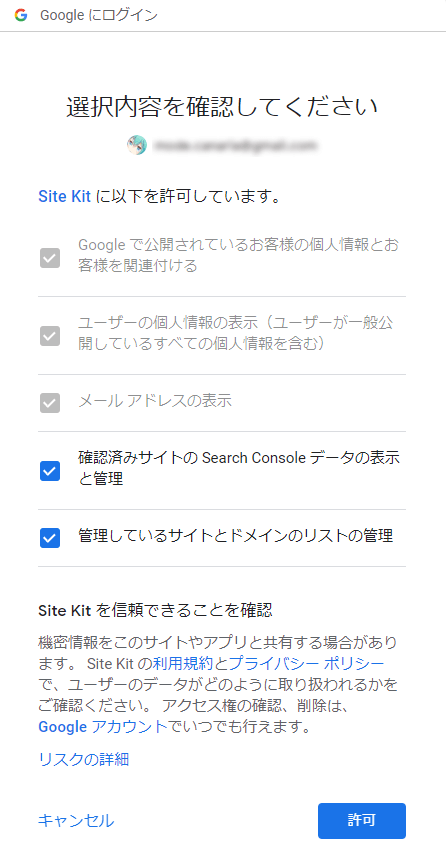Click the Google logo icon in header
Image resolution: width=446 pixels, height=865 pixels.
coord(21,15)
